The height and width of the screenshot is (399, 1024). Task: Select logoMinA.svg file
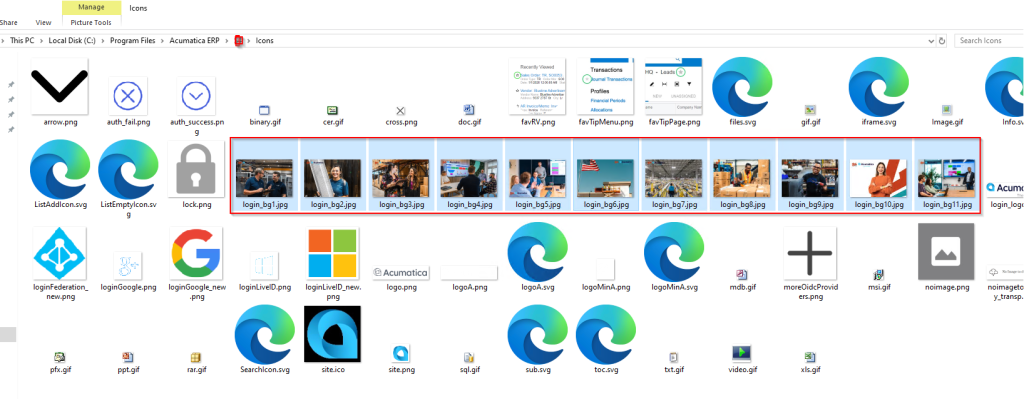click(x=674, y=253)
